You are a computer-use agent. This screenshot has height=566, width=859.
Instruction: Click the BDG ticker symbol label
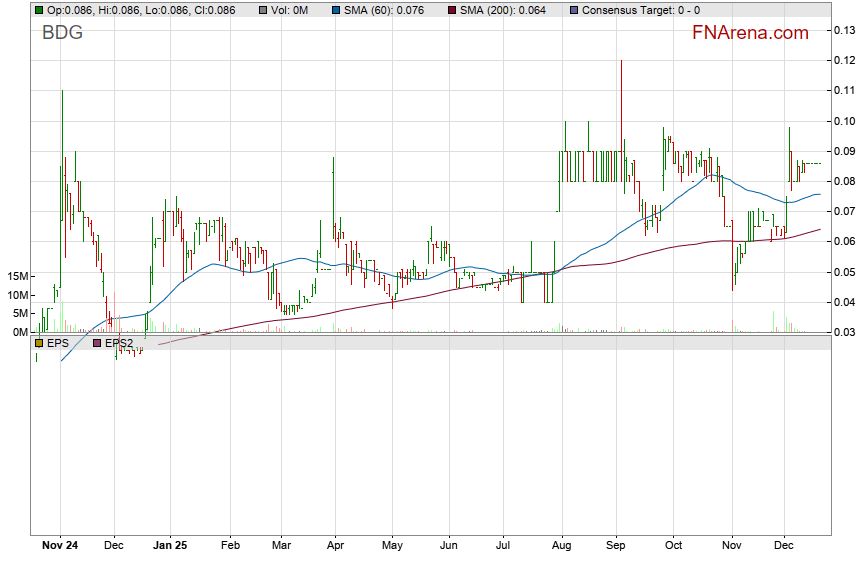coord(62,33)
